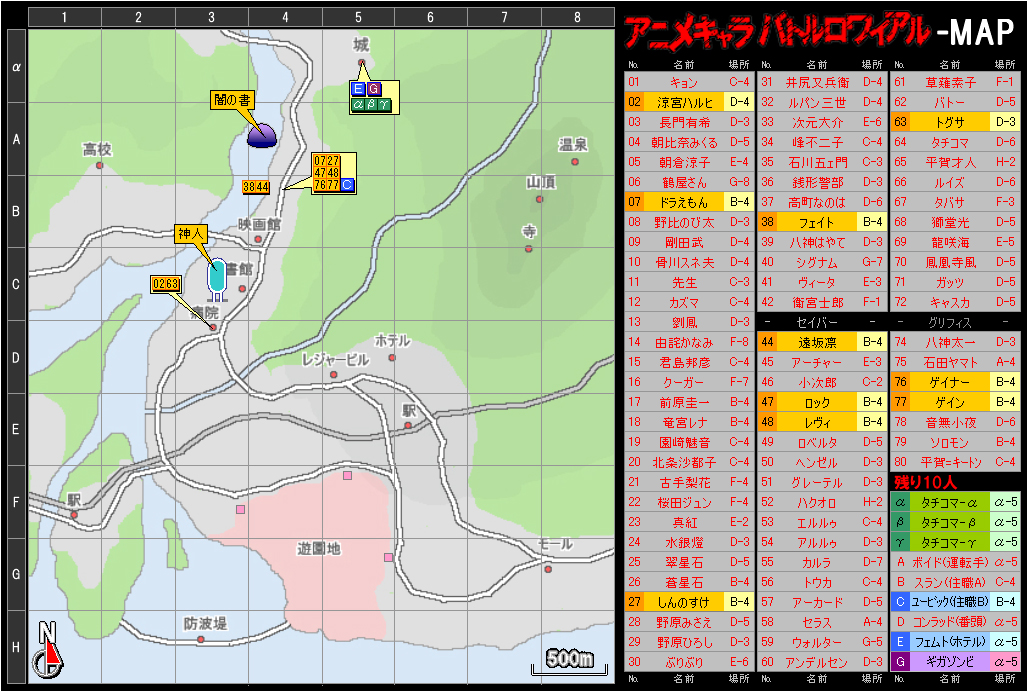Image resolution: width=1027 pixels, height=691 pixels.
Task: Click the キョン name cell
Action: click(x=684, y=82)
